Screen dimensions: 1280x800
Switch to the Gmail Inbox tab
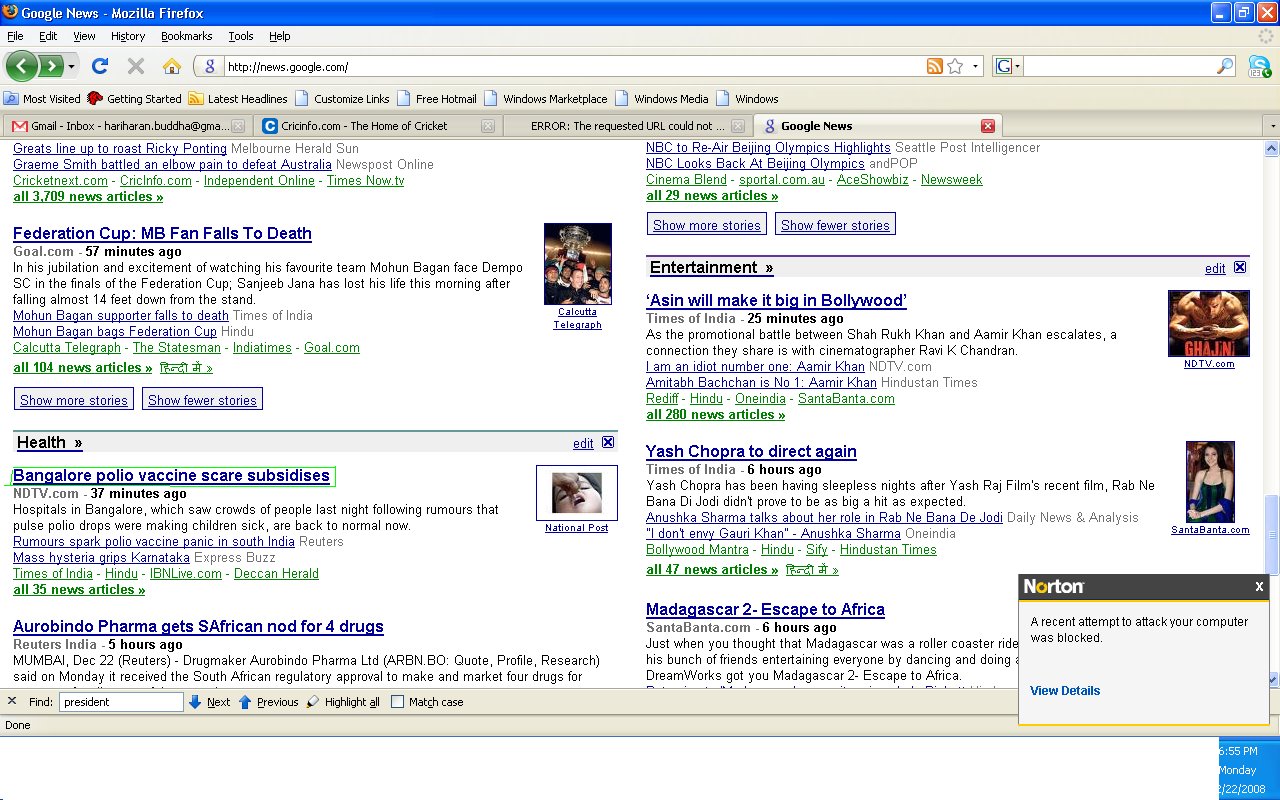pos(126,126)
